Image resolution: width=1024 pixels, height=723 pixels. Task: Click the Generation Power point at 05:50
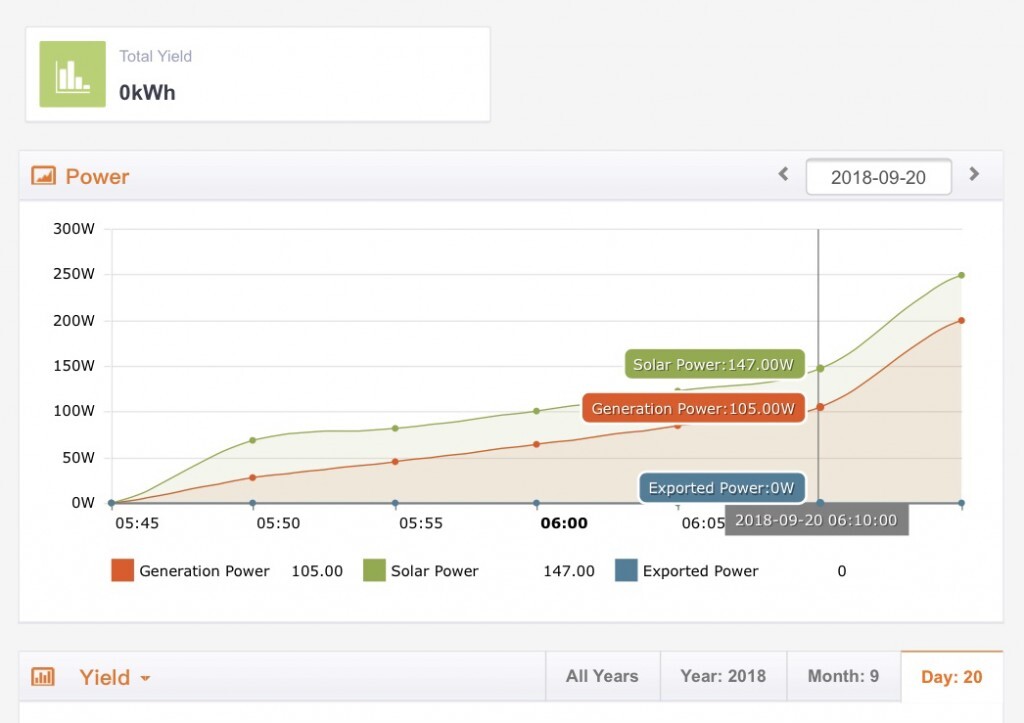[252, 478]
